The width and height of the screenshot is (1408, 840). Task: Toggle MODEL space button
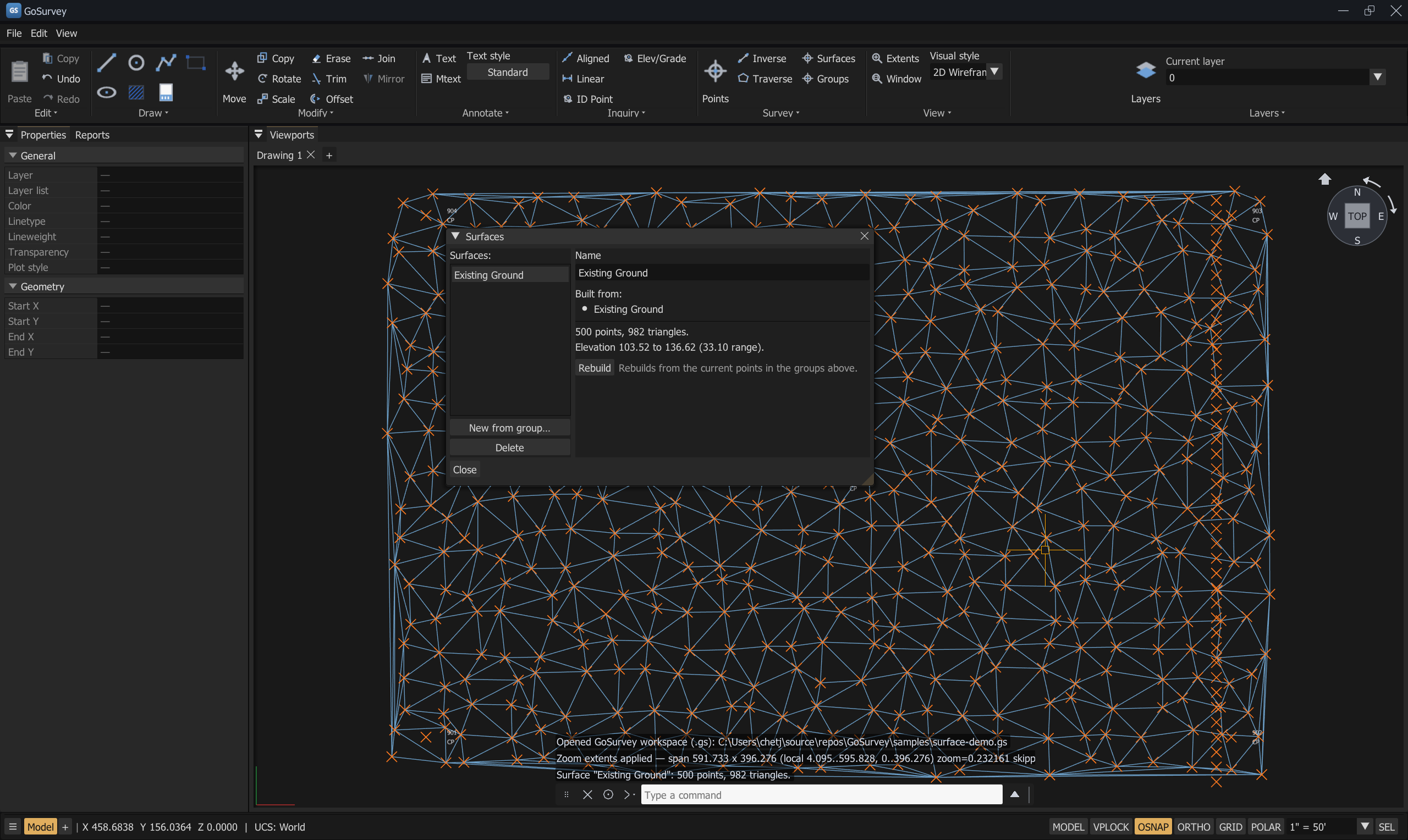point(1068,826)
